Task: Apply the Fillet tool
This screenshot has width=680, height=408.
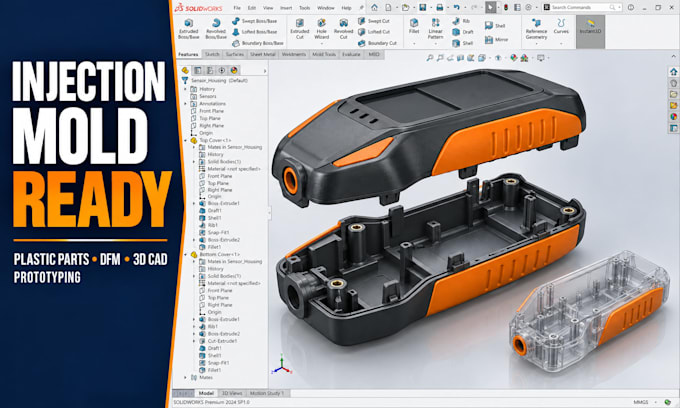Action: [414, 26]
